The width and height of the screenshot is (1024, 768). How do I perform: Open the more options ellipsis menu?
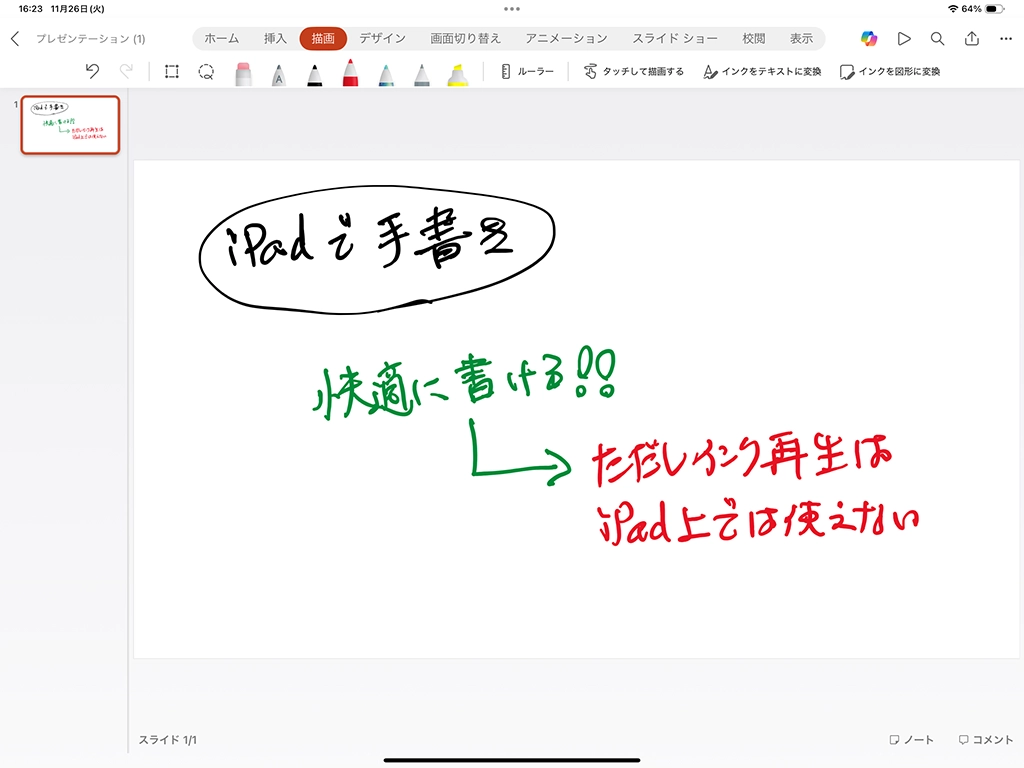(x=1006, y=39)
